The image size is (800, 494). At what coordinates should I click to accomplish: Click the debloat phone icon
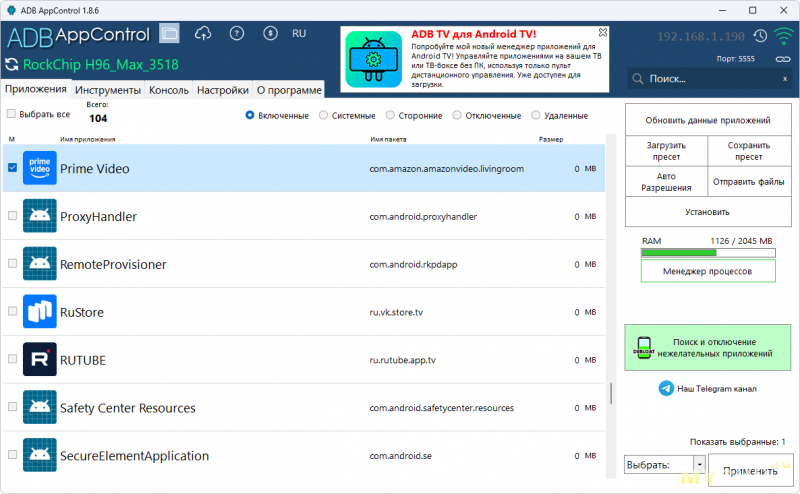(644, 348)
